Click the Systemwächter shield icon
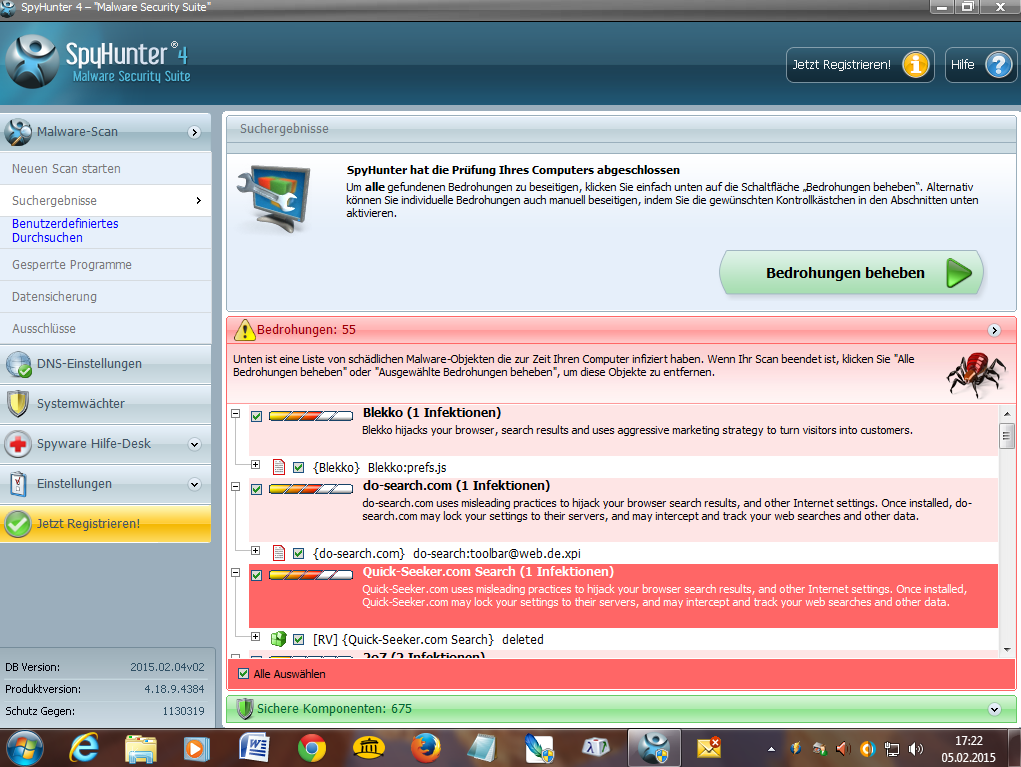The height and width of the screenshot is (767, 1021). coord(18,404)
